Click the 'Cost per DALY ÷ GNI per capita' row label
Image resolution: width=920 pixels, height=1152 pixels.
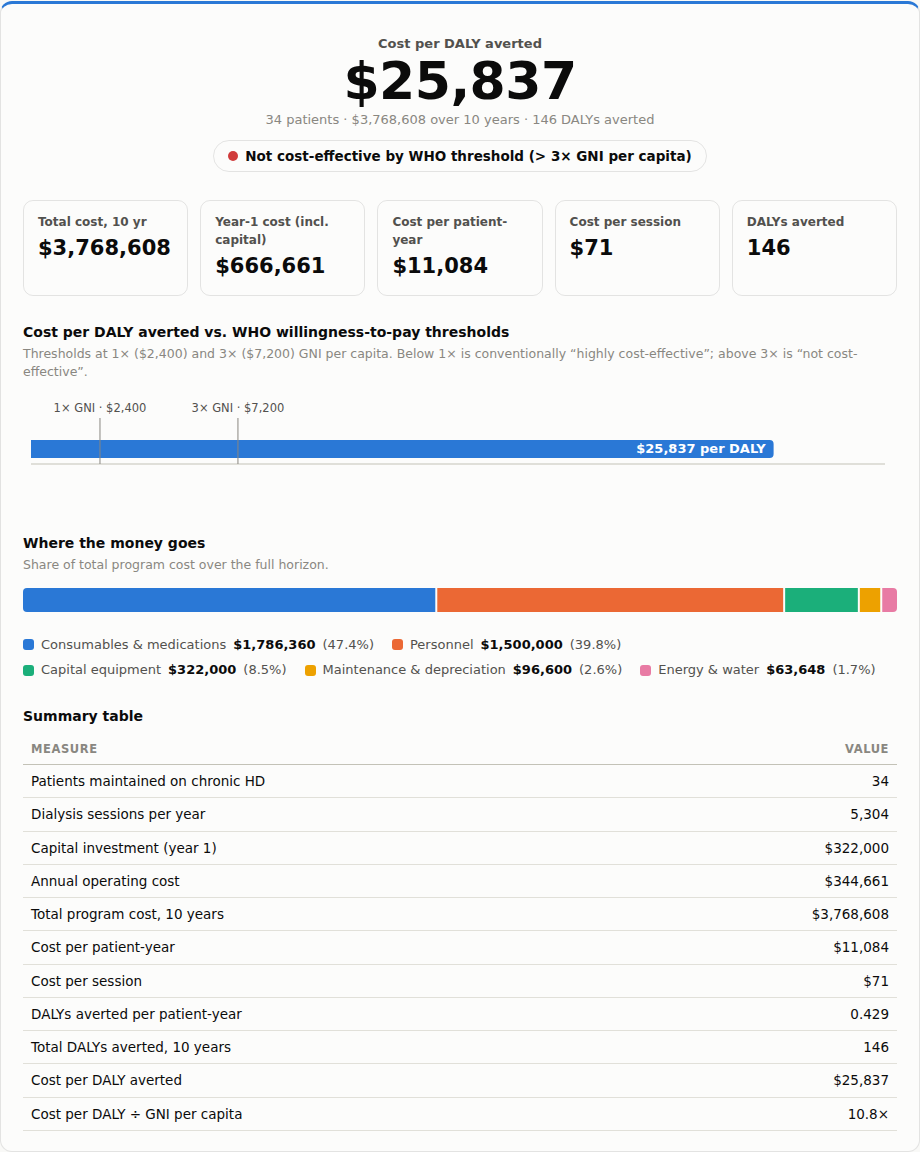click(137, 1114)
